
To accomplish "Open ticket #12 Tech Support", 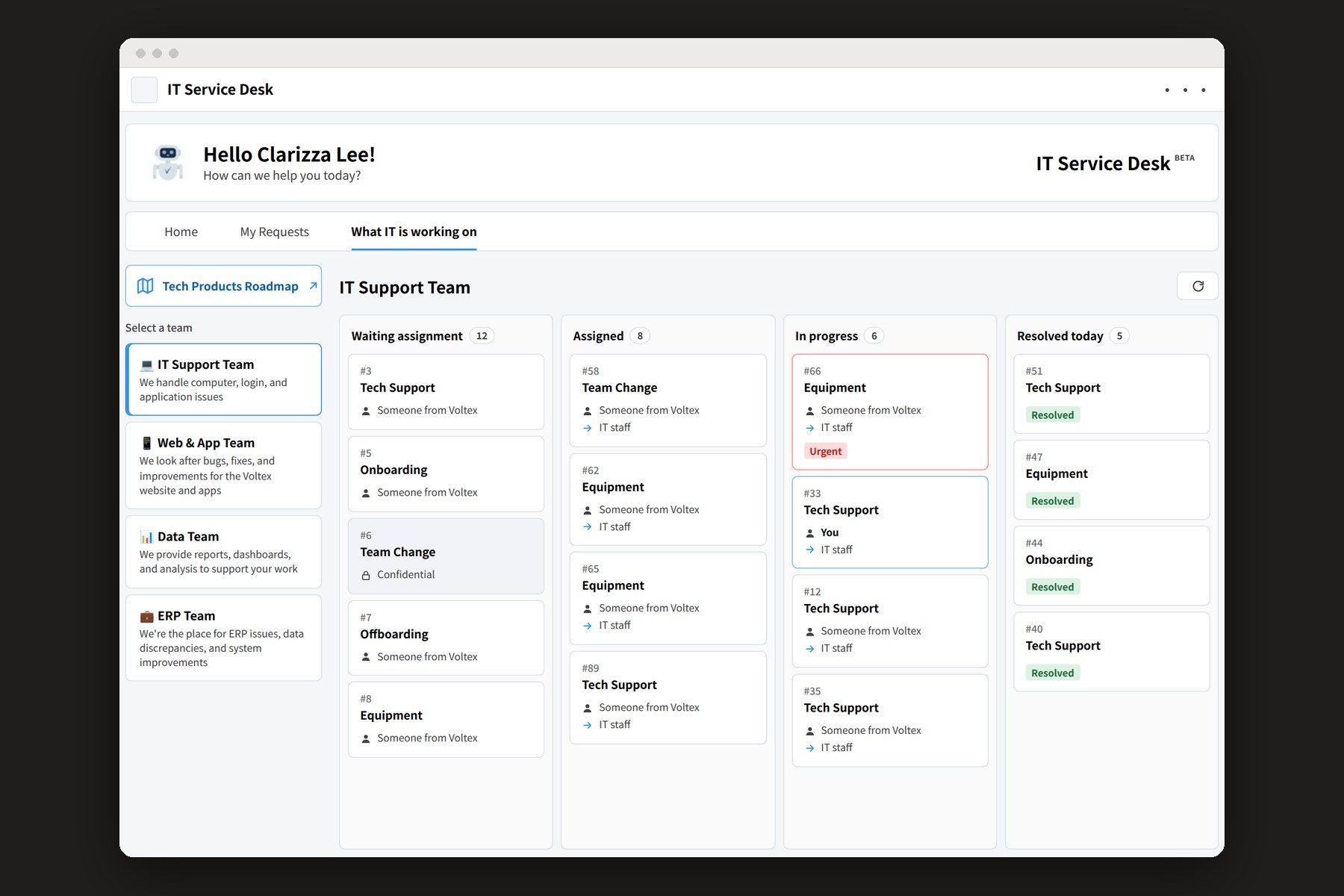I will point(890,621).
